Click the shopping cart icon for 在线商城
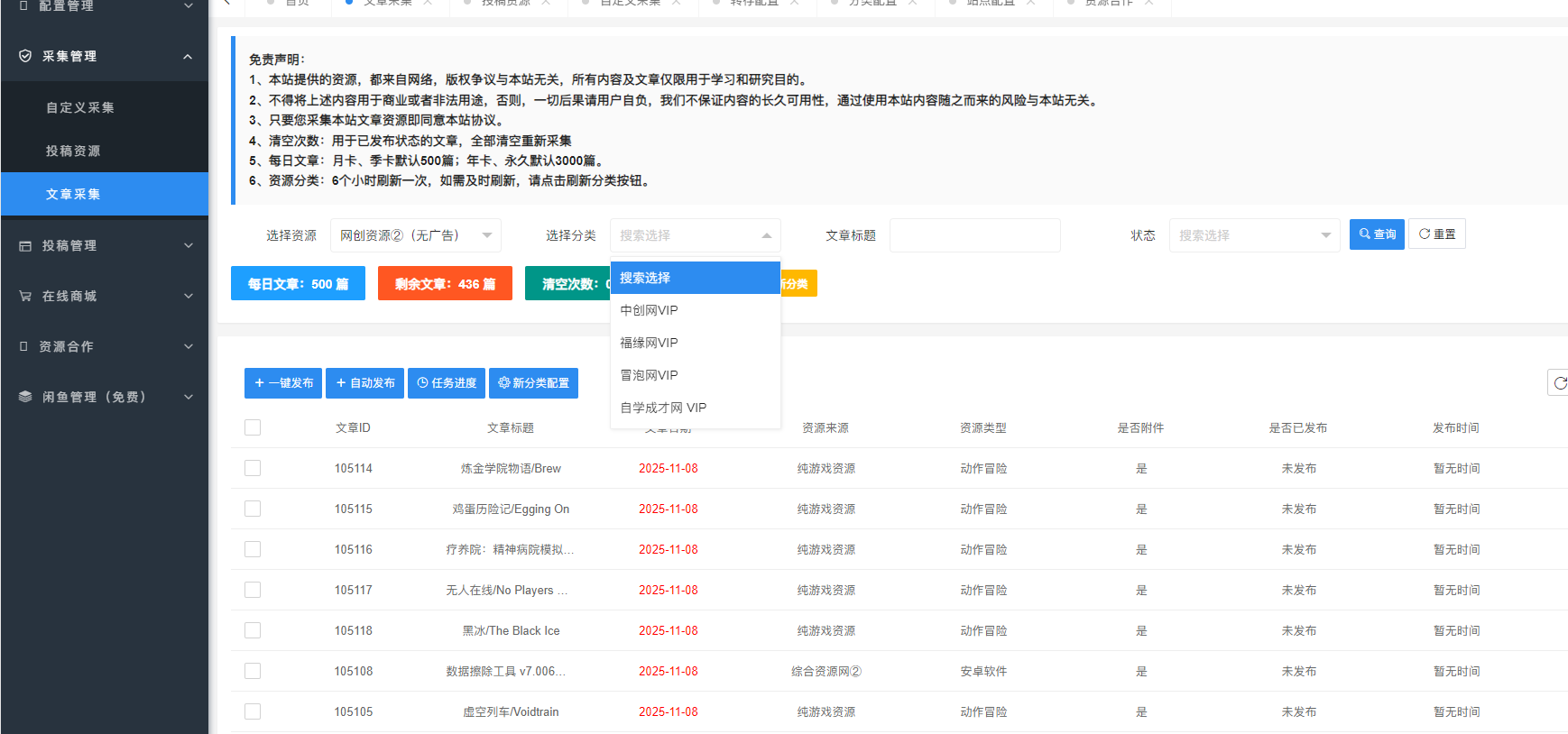This screenshot has width=1568, height=734. (25, 296)
